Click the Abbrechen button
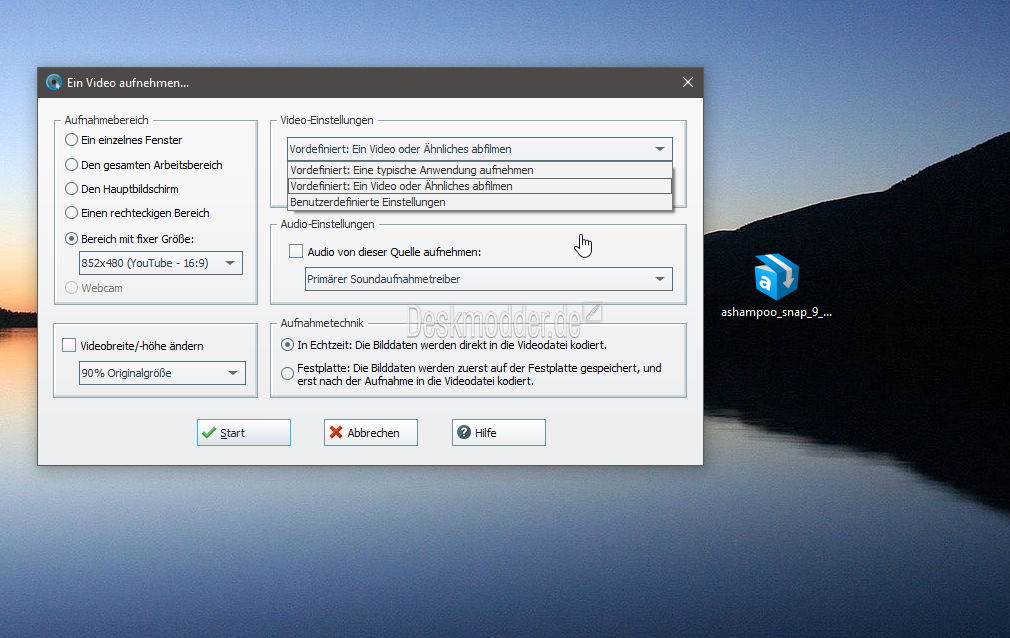 pos(370,432)
